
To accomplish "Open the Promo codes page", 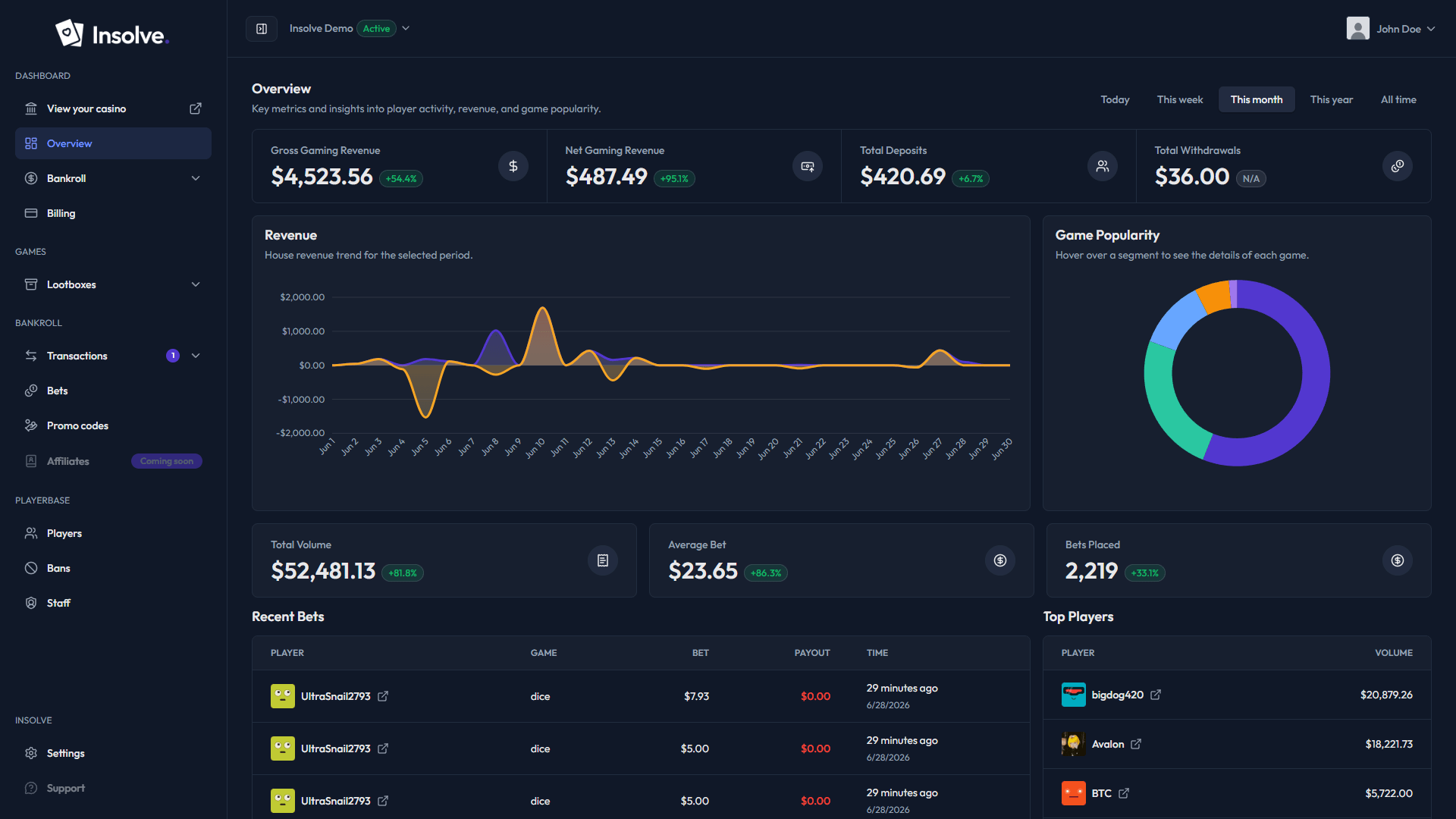I will 113,425.
